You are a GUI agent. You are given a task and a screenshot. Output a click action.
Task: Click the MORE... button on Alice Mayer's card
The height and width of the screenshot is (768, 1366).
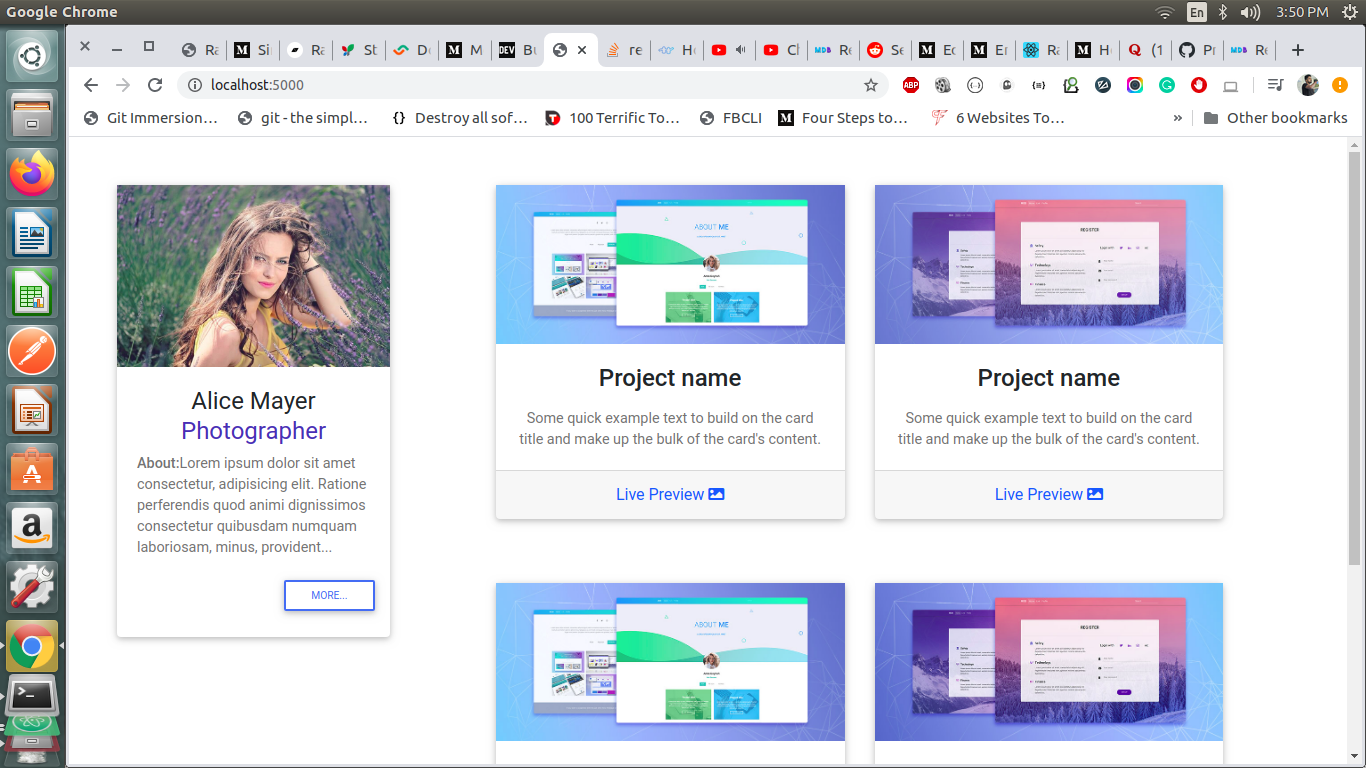tap(329, 595)
